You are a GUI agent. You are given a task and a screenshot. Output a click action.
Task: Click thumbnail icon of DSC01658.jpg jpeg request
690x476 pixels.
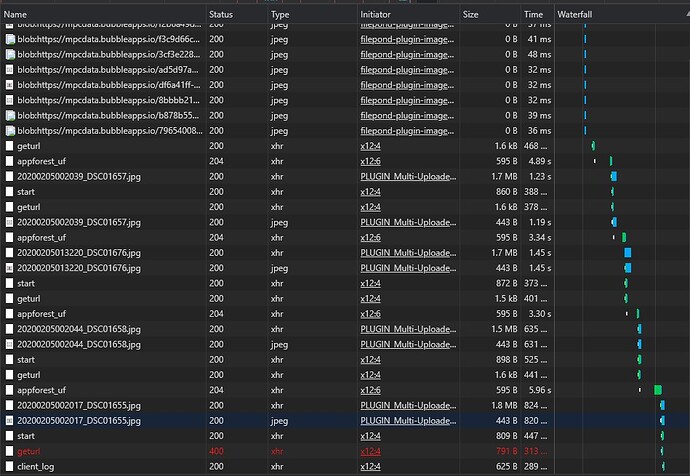(9, 344)
